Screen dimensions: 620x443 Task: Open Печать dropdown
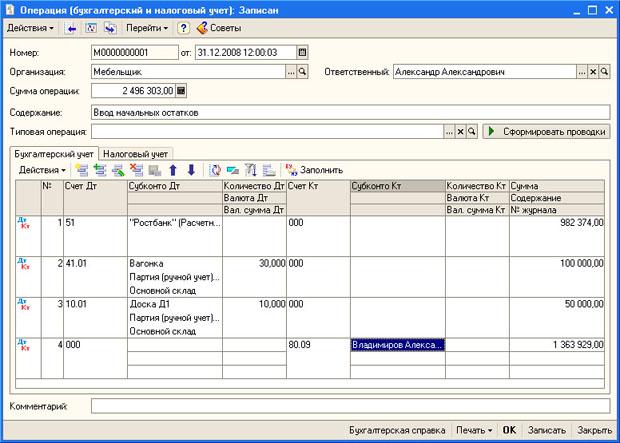(474, 430)
